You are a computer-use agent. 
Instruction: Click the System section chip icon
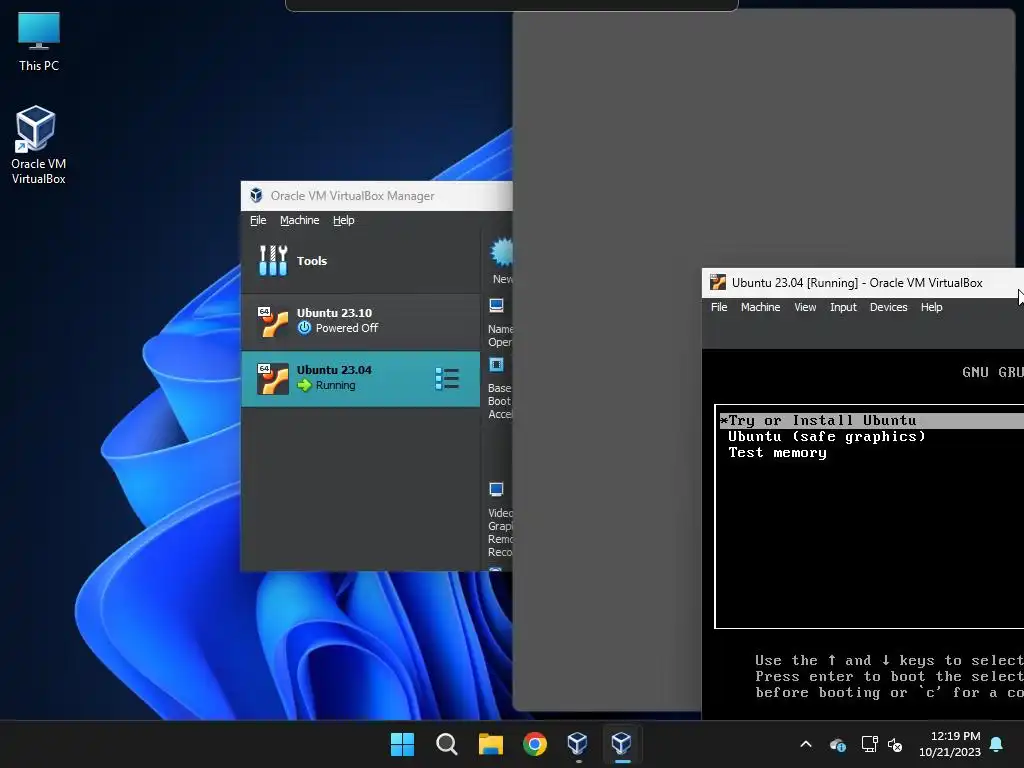click(x=496, y=364)
